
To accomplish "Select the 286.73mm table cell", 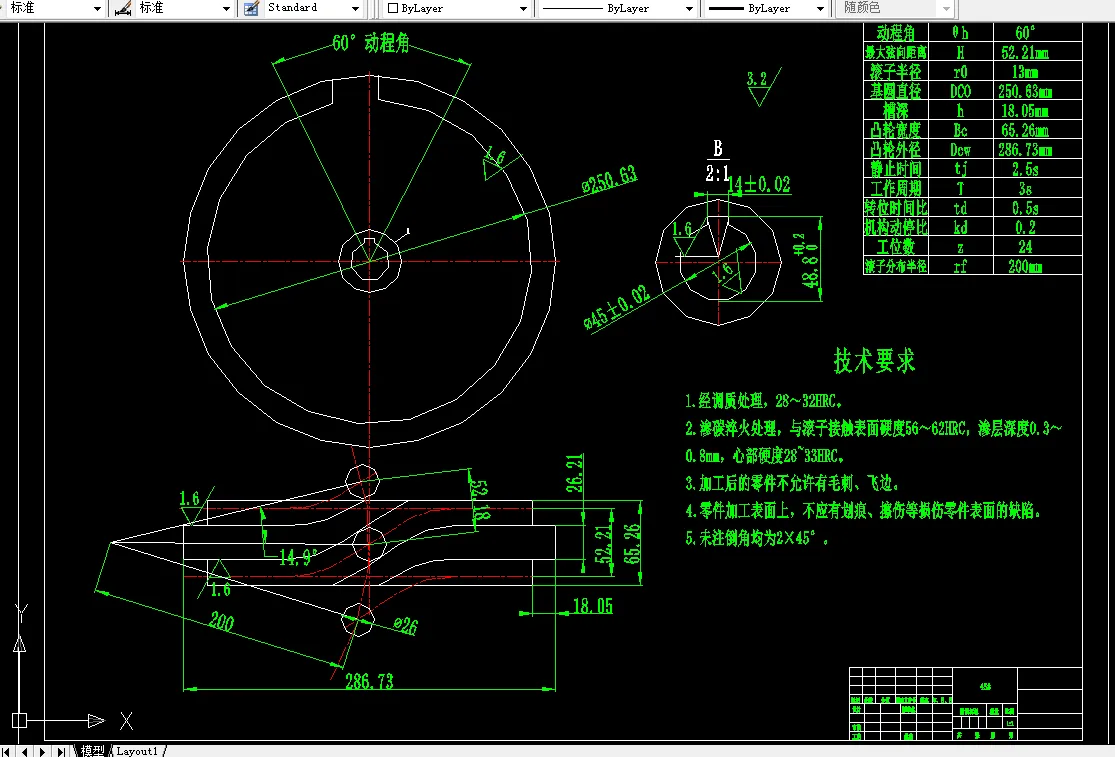I will tap(1037, 149).
